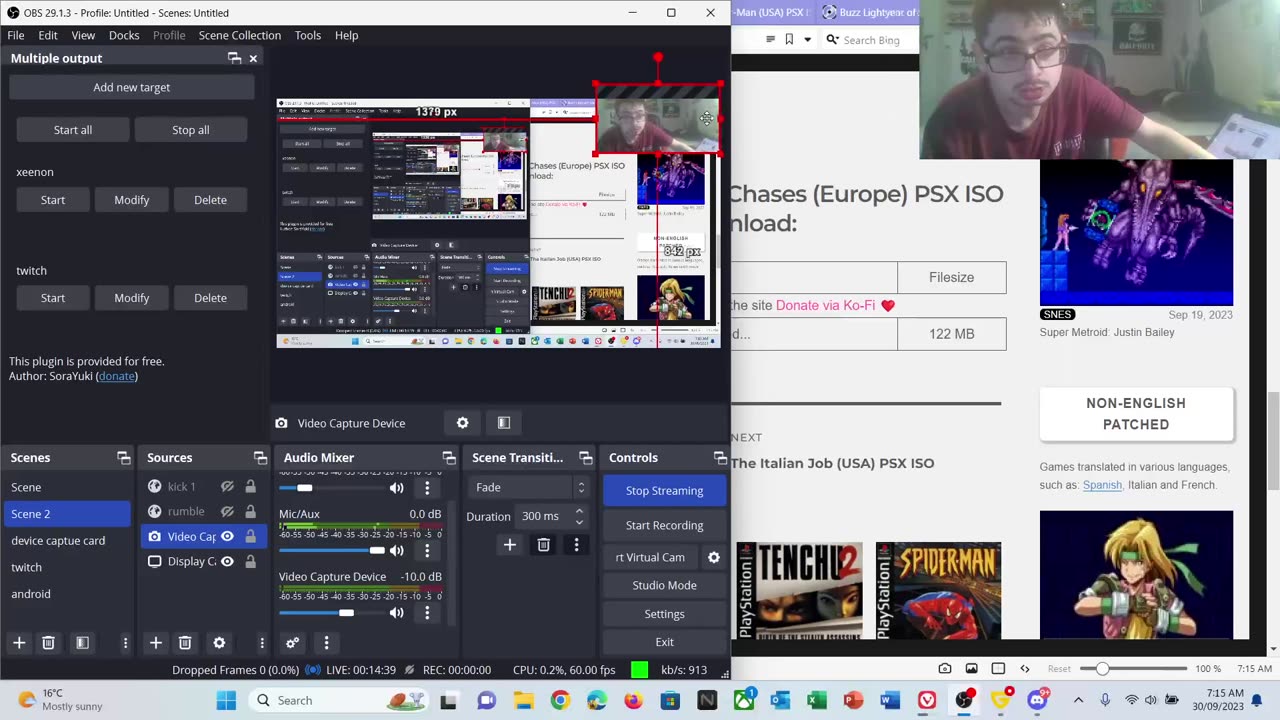This screenshot has width=1280, height=720.
Task: Unlock the kick 1 source lock
Action: [x=250, y=487]
